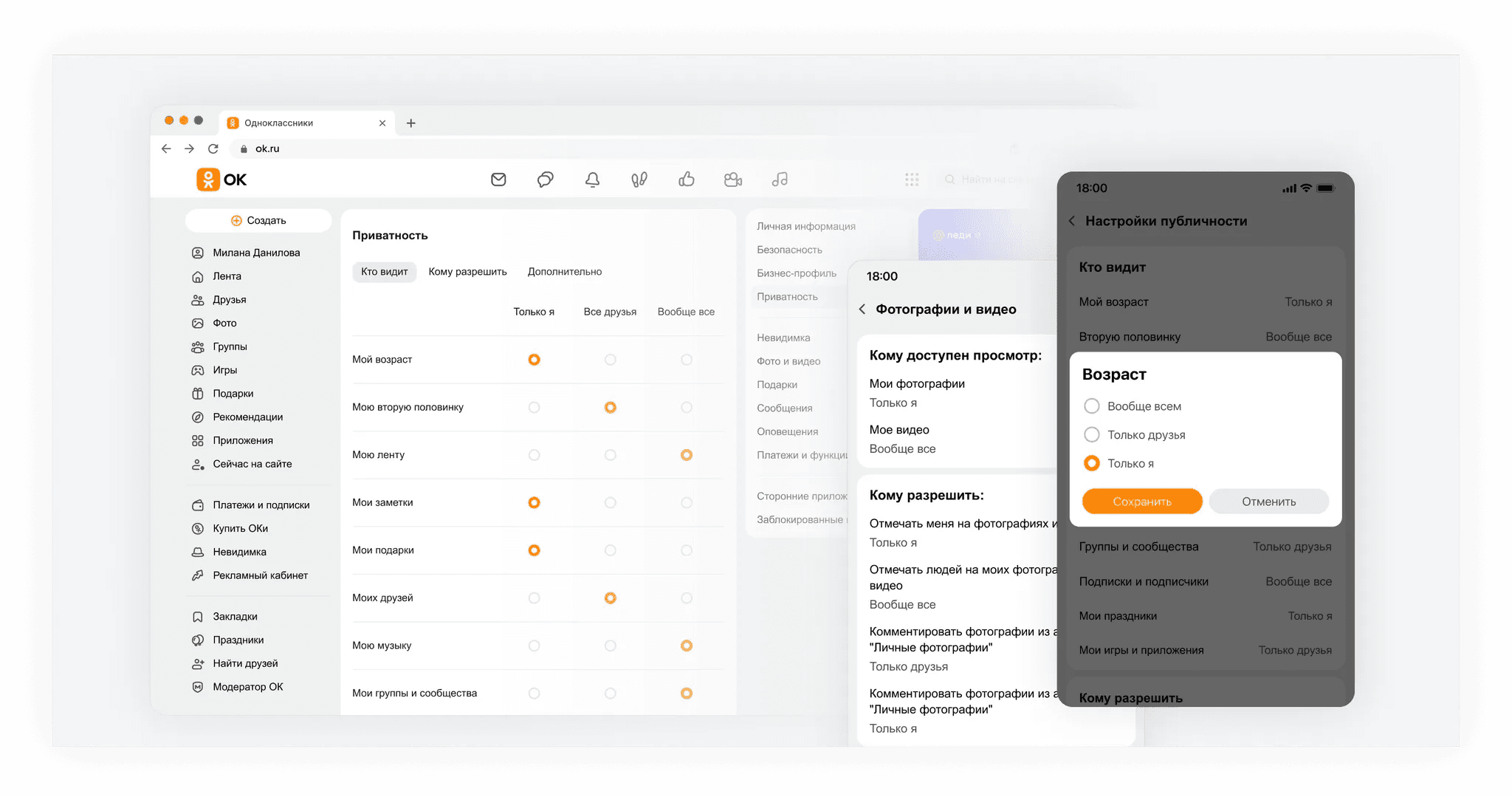Click the Невидимка hat icon in sidebar
Viewport: 1512px width, 797px height.
click(x=198, y=552)
